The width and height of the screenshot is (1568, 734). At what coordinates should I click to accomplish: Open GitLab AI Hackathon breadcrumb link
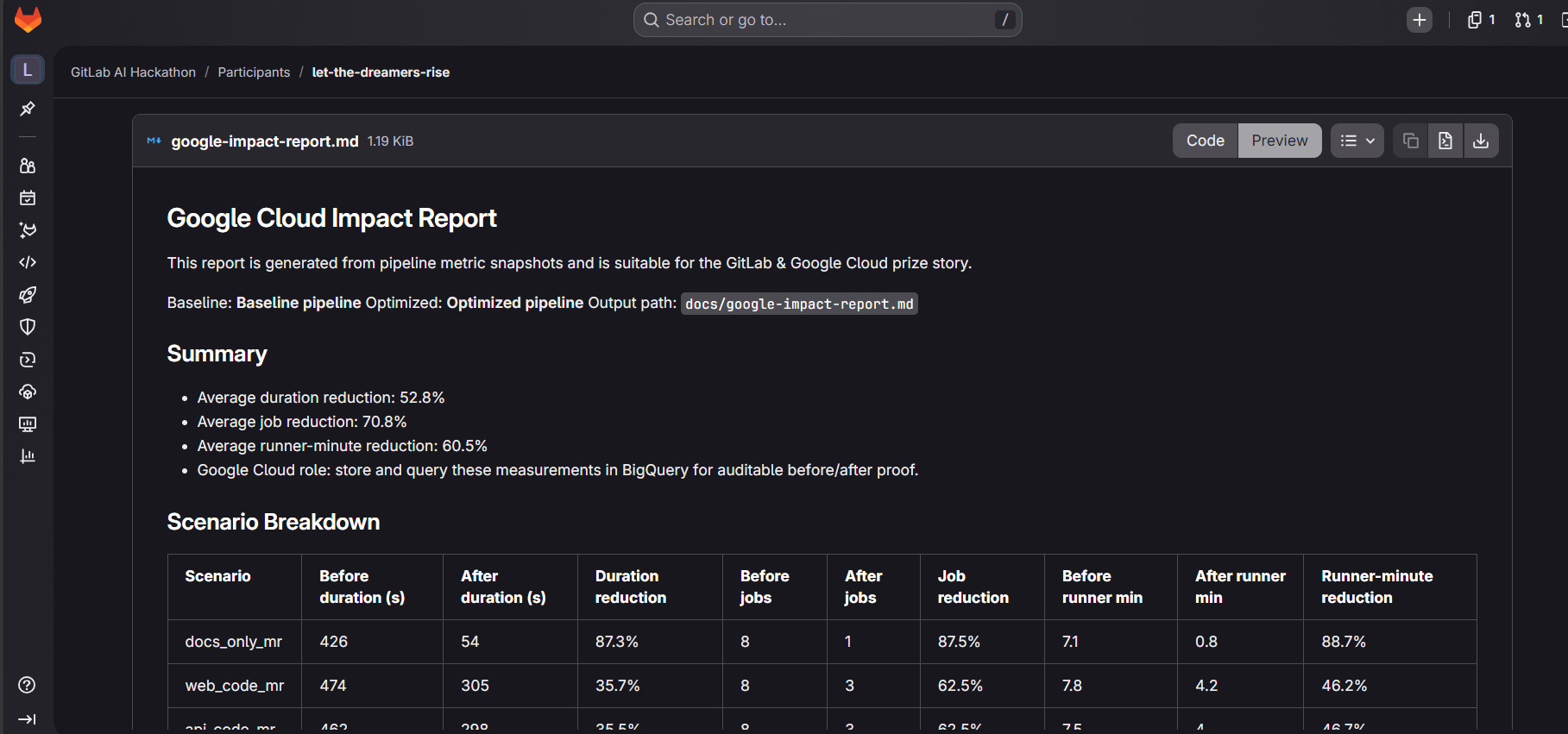tap(133, 72)
